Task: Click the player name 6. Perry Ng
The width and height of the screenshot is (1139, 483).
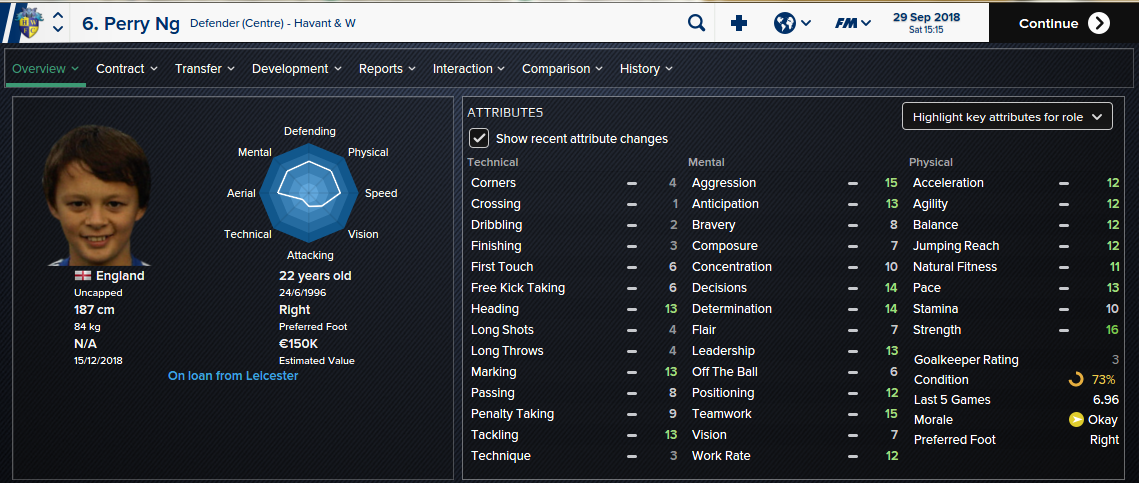Action: tap(131, 23)
